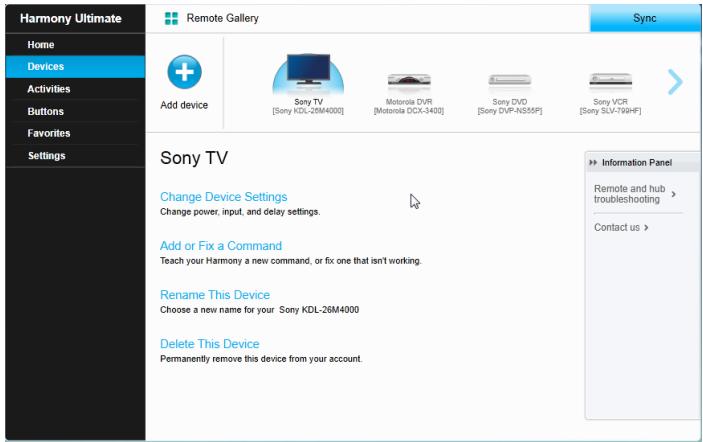Click the Remote Gallery grid icon

pyautogui.click(x=171, y=18)
